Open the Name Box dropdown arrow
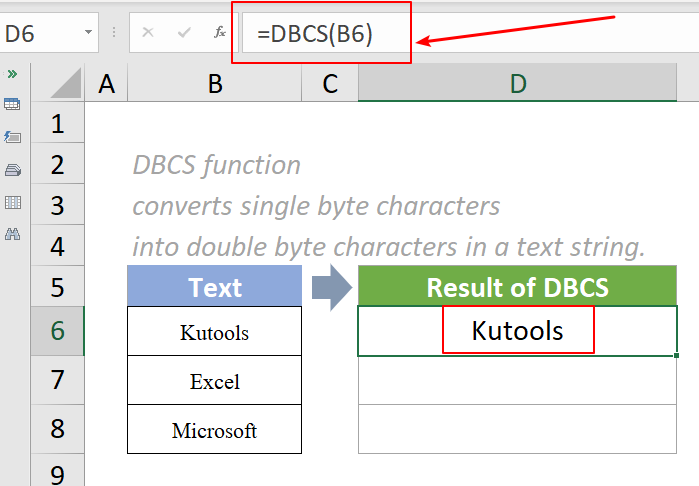Viewport: 699px width, 486px height. [x=90, y=33]
